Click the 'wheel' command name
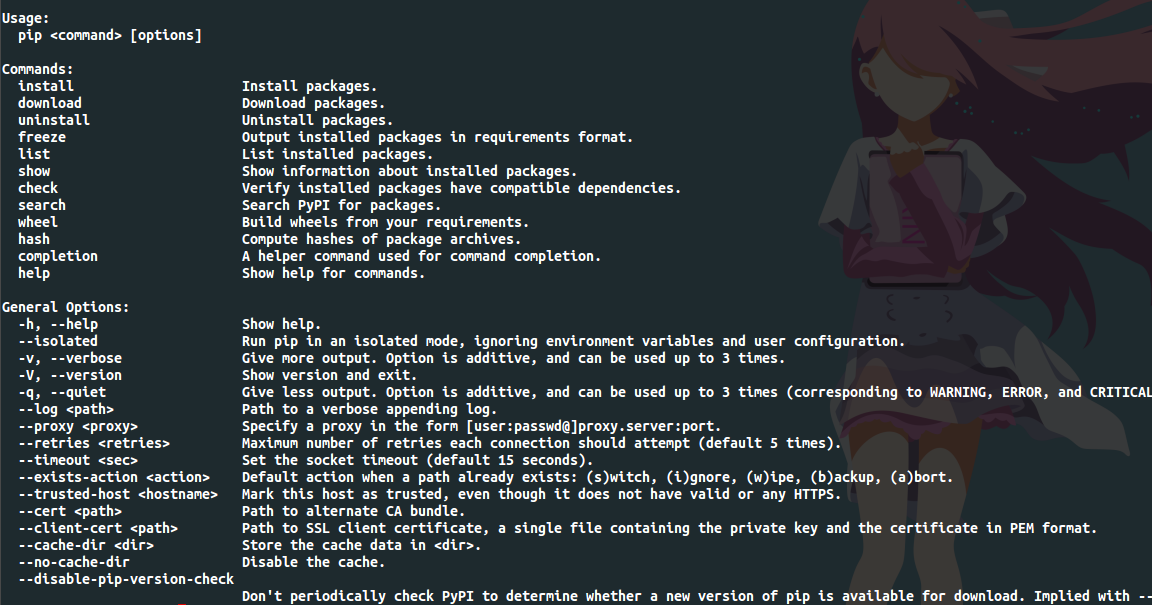This screenshot has width=1152, height=605. [x=38, y=222]
